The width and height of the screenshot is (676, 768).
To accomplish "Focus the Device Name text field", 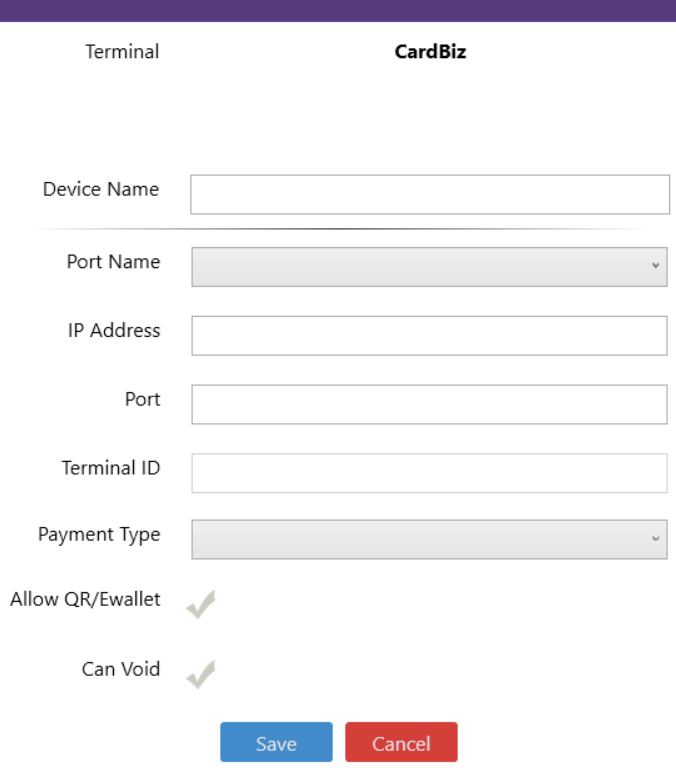I will pyautogui.click(x=429, y=195).
